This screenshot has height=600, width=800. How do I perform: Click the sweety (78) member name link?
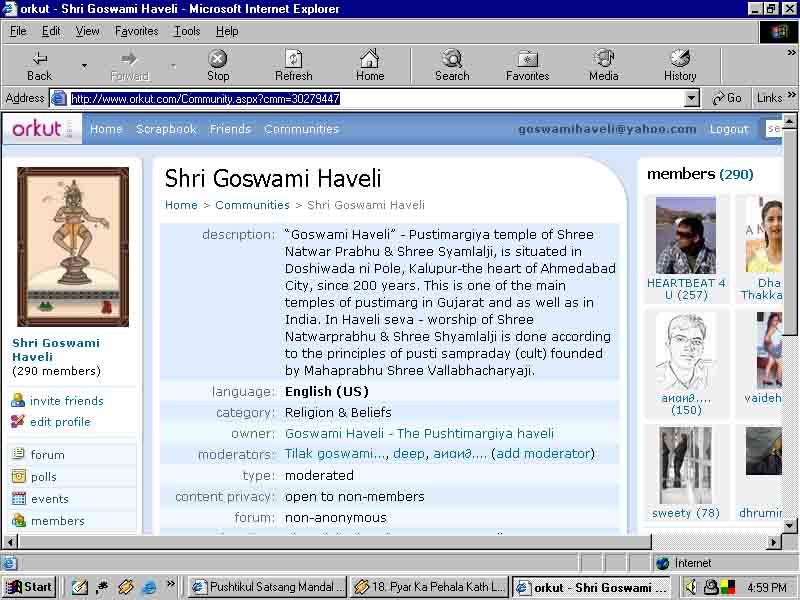pyautogui.click(x=686, y=513)
